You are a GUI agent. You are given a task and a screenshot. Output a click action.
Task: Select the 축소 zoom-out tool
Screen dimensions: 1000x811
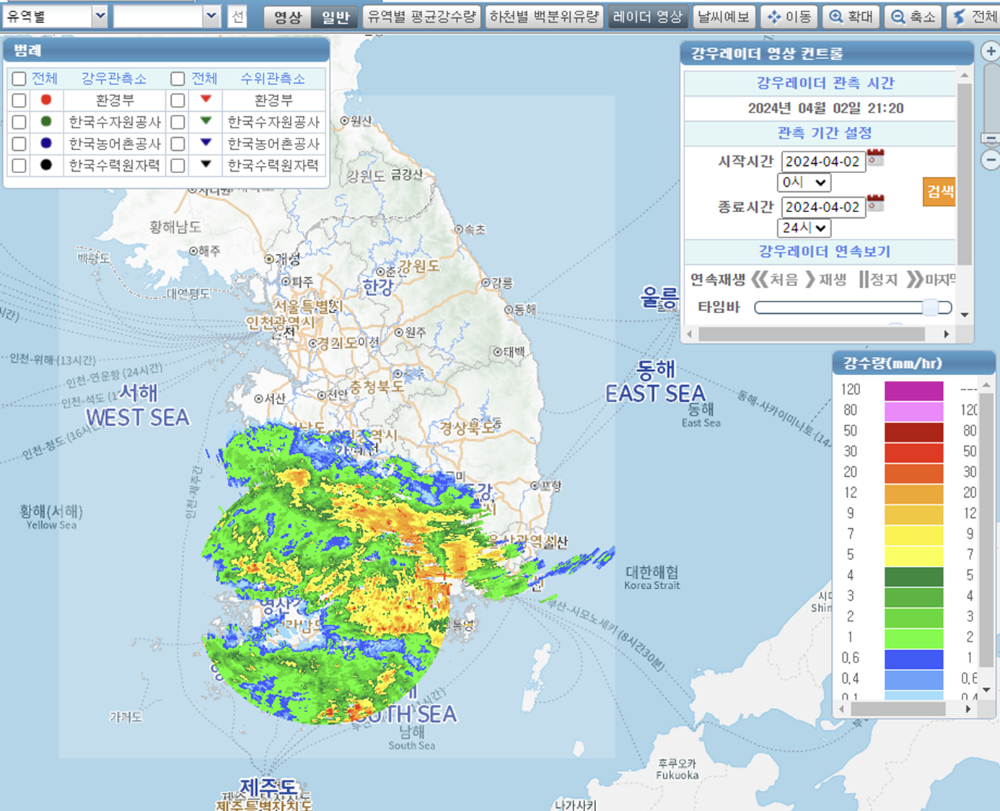tap(913, 17)
